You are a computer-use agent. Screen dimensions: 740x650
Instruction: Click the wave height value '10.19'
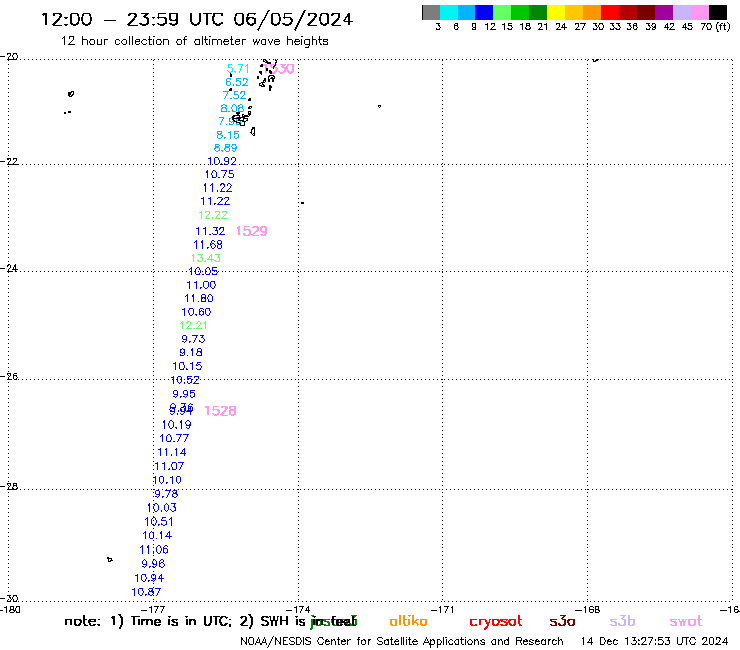point(177,424)
